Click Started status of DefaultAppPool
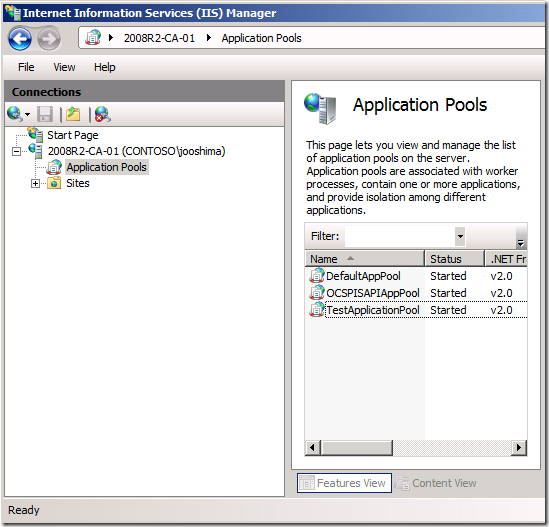The image size is (549, 527). click(x=448, y=276)
